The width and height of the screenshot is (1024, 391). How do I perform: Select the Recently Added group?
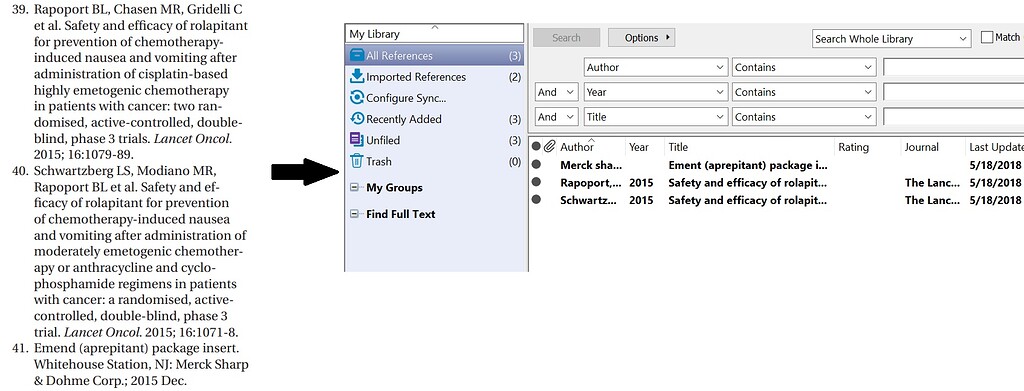[435, 119]
